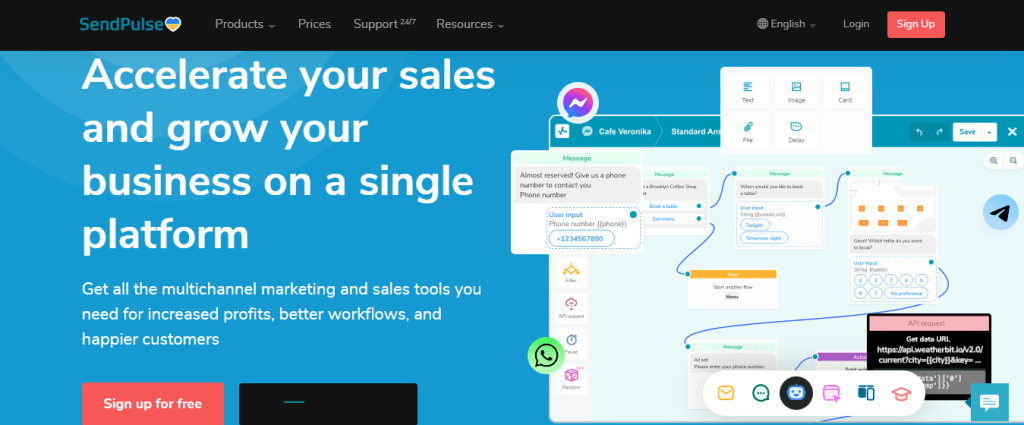Choose the Tomorrow night reply option
The height and width of the screenshot is (425, 1024).
coord(764,238)
